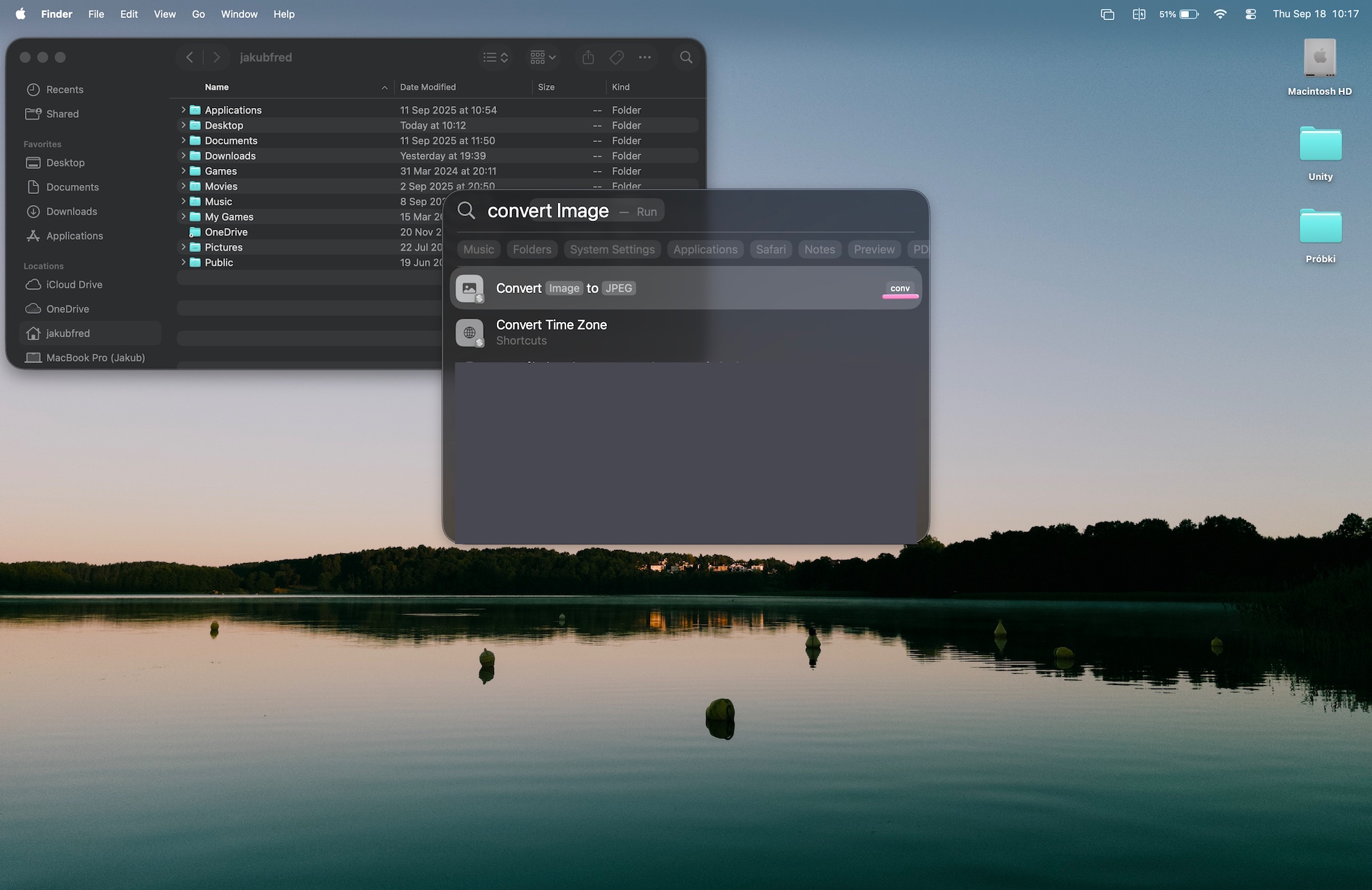The height and width of the screenshot is (890, 1372).
Task: Click the Finder search magnifier icon
Action: point(686,57)
